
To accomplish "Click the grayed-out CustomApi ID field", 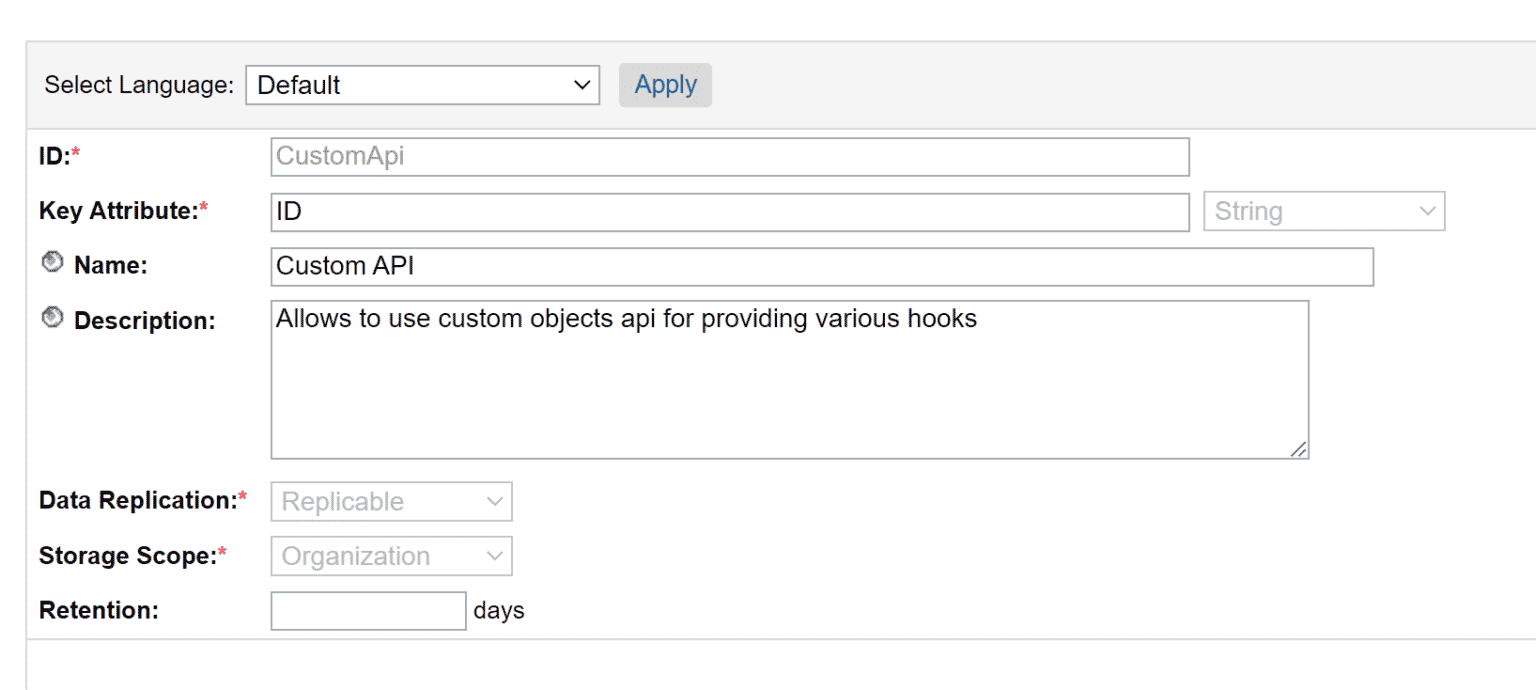I will pos(729,156).
